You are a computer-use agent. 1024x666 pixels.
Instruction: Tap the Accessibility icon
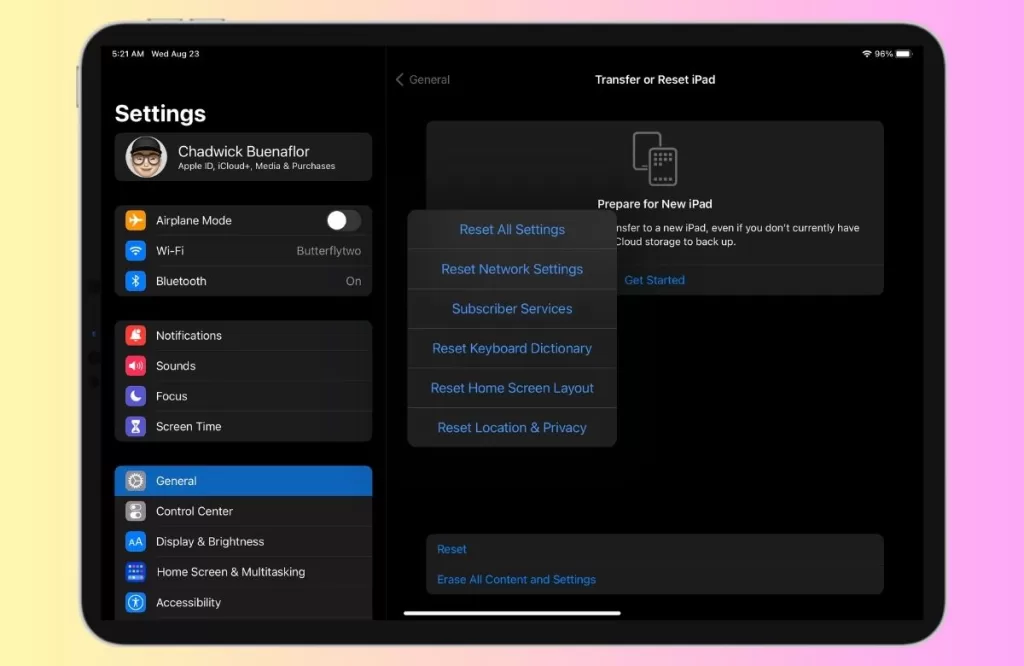(x=135, y=603)
